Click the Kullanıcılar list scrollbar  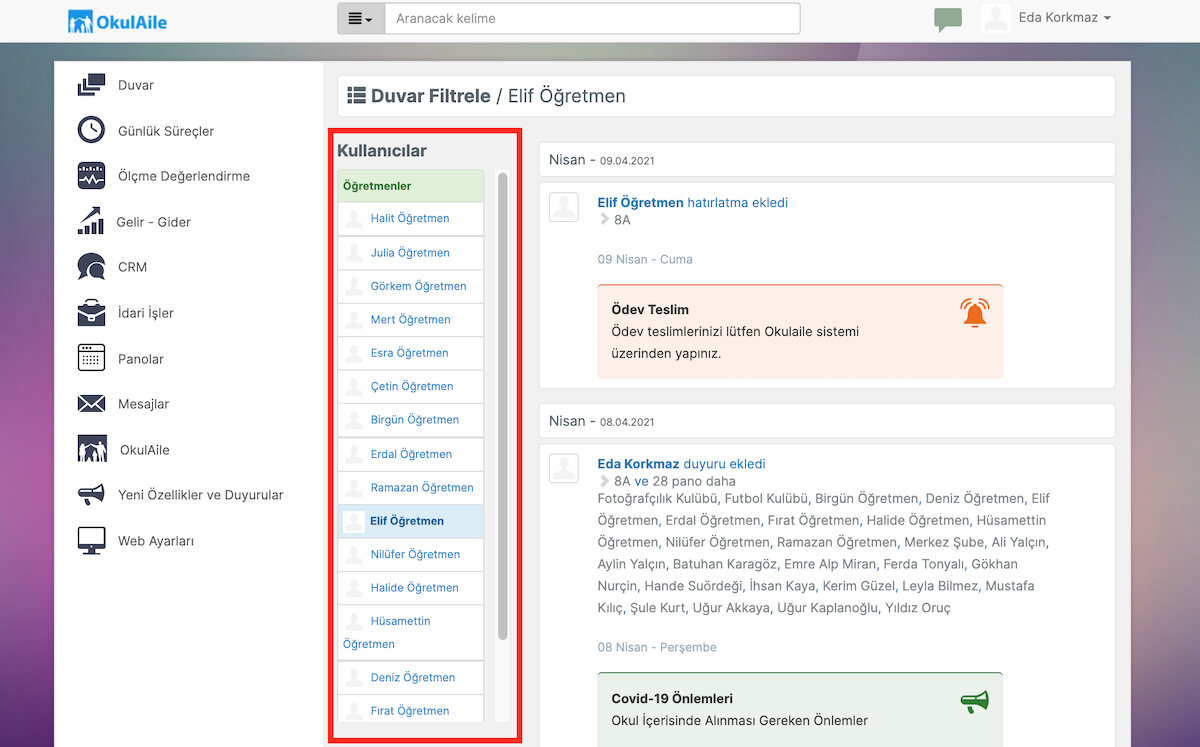[x=502, y=405]
